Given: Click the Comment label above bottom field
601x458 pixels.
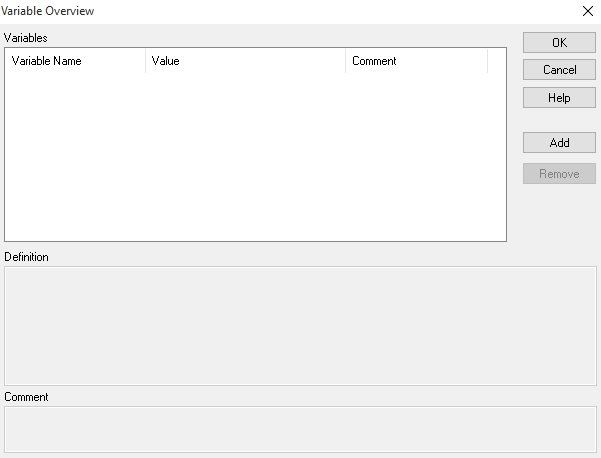Looking at the screenshot, I should point(26,397).
